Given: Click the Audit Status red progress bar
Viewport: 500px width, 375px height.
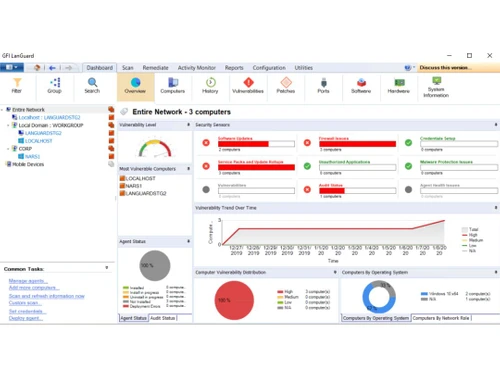Looking at the screenshot, I should tap(332, 191).
